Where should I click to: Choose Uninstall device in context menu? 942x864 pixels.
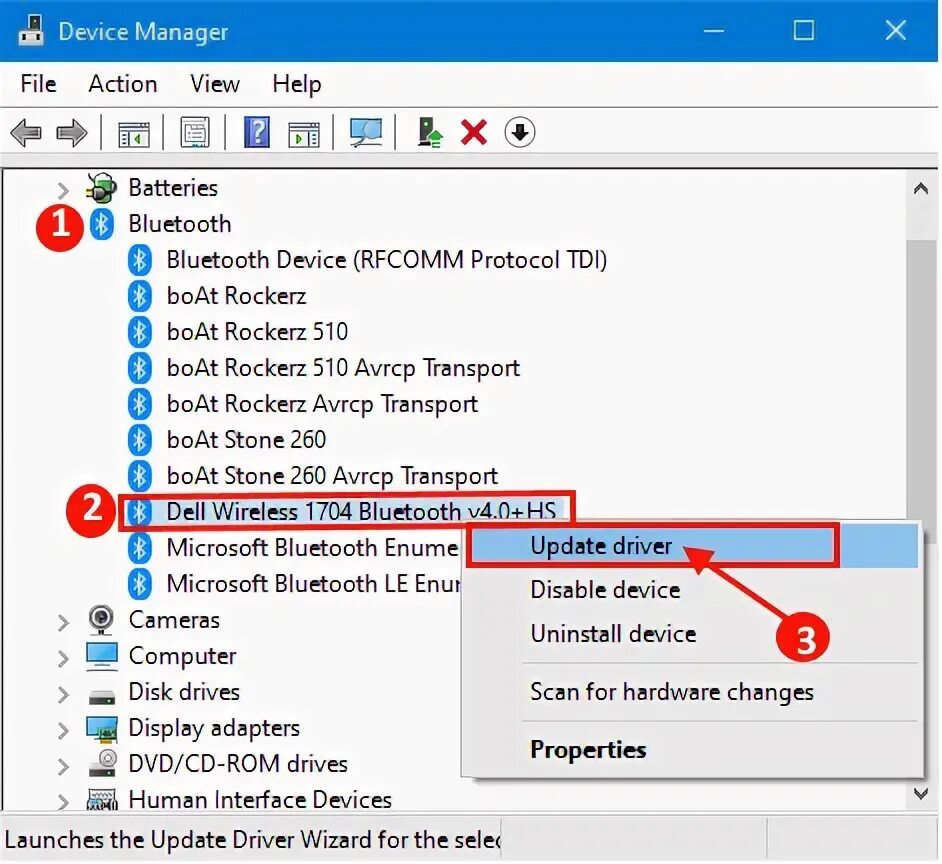(693, 634)
